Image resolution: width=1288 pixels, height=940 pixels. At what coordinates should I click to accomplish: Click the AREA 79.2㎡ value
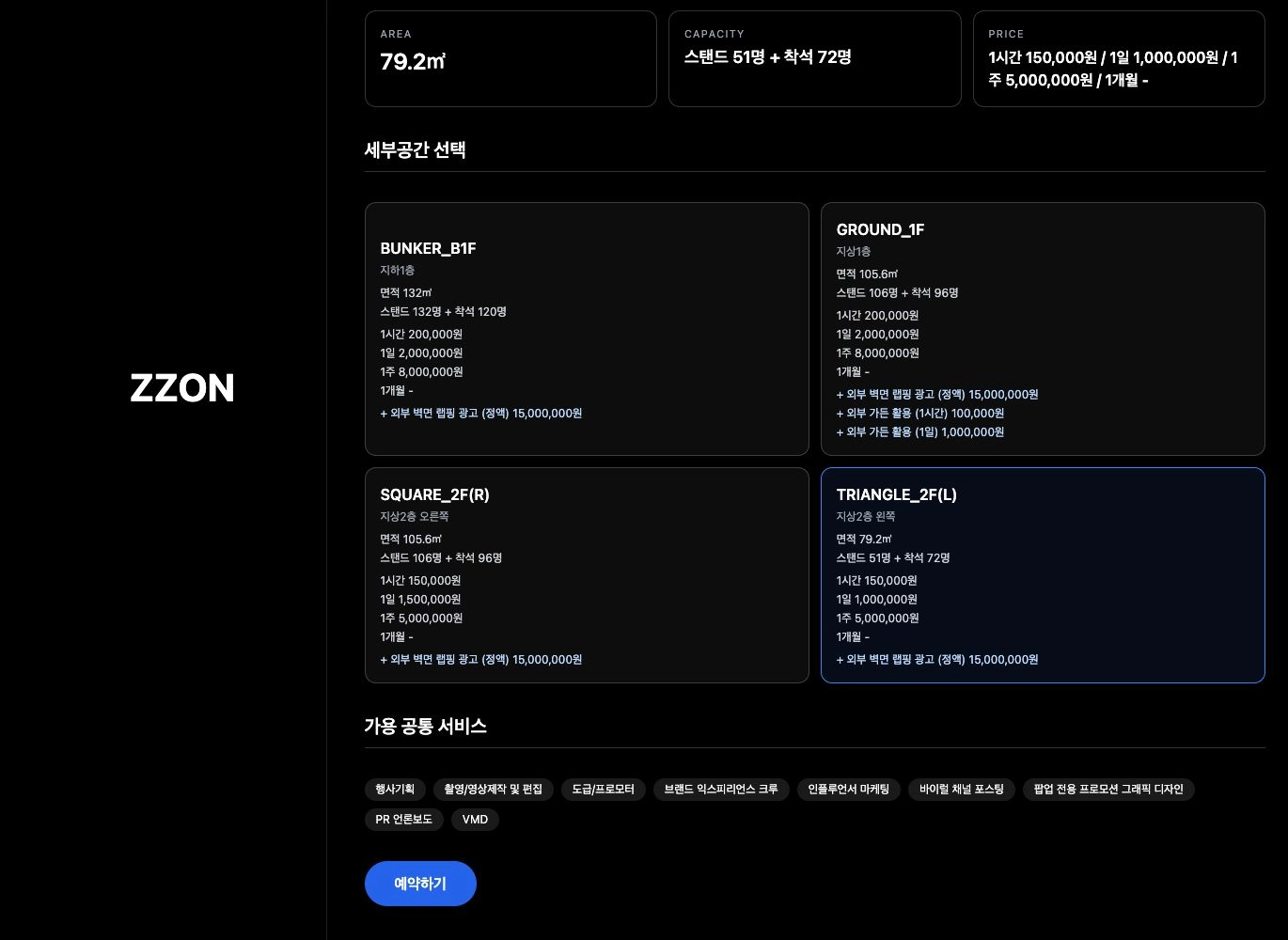pos(413,62)
